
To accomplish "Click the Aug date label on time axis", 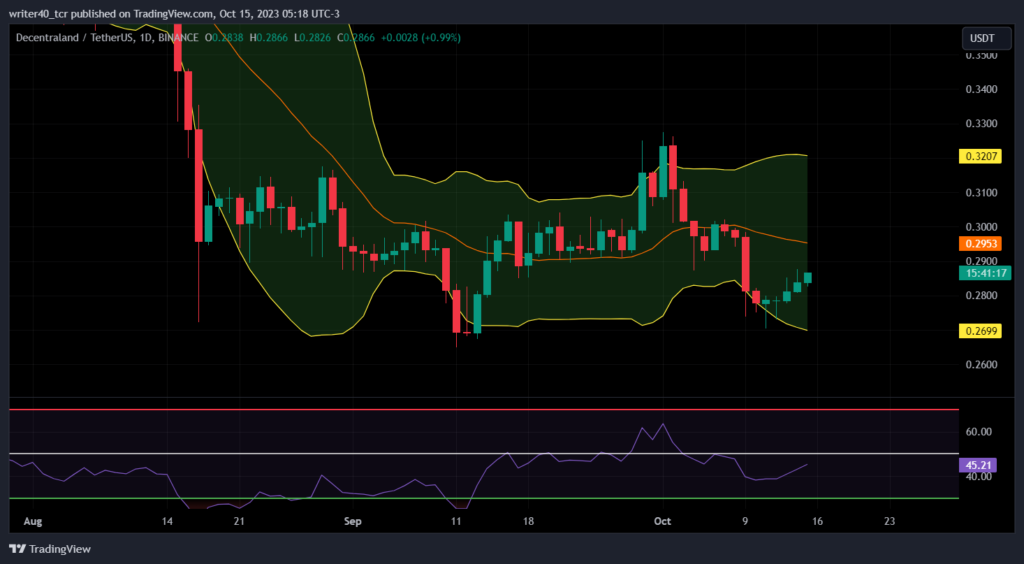I will click(x=32, y=522).
